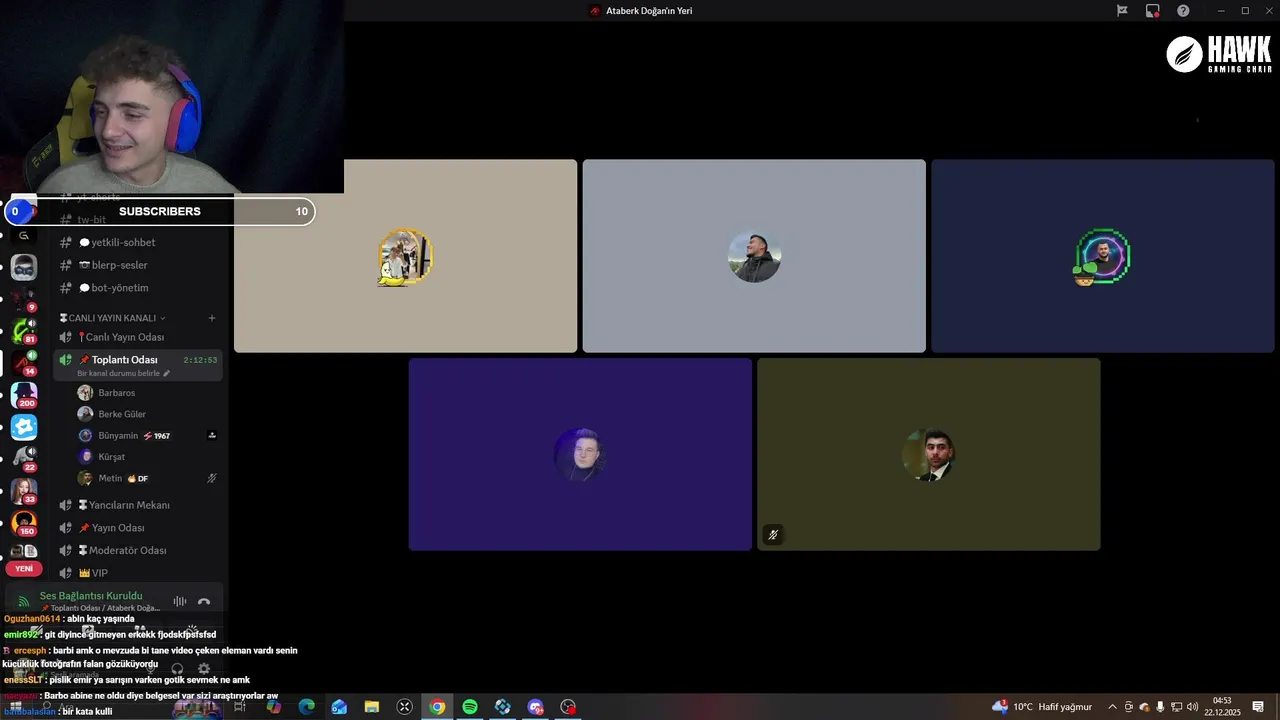Open File Explorer from the taskbar
Screen dimensions: 1280x720
[372, 707]
